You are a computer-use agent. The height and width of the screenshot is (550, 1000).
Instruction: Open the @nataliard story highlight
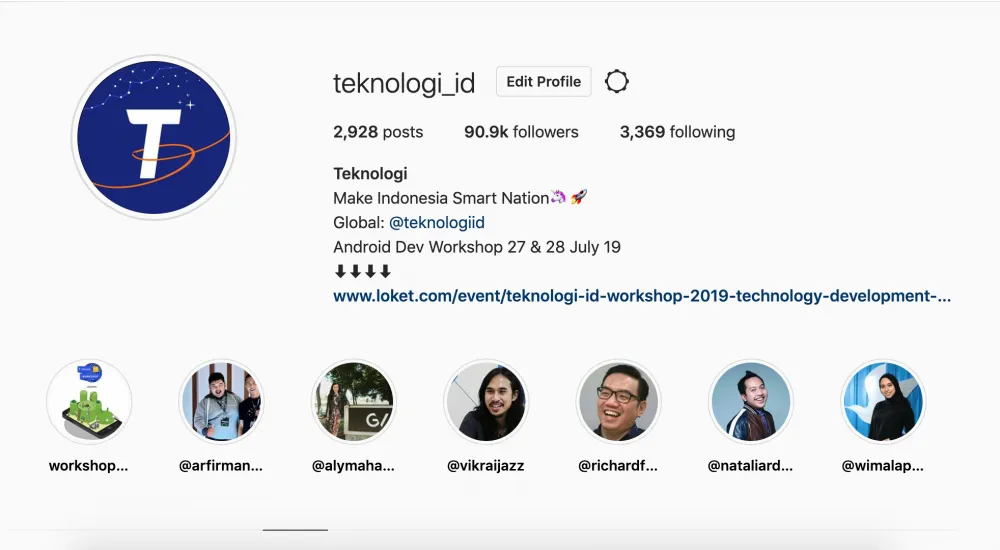pos(751,401)
